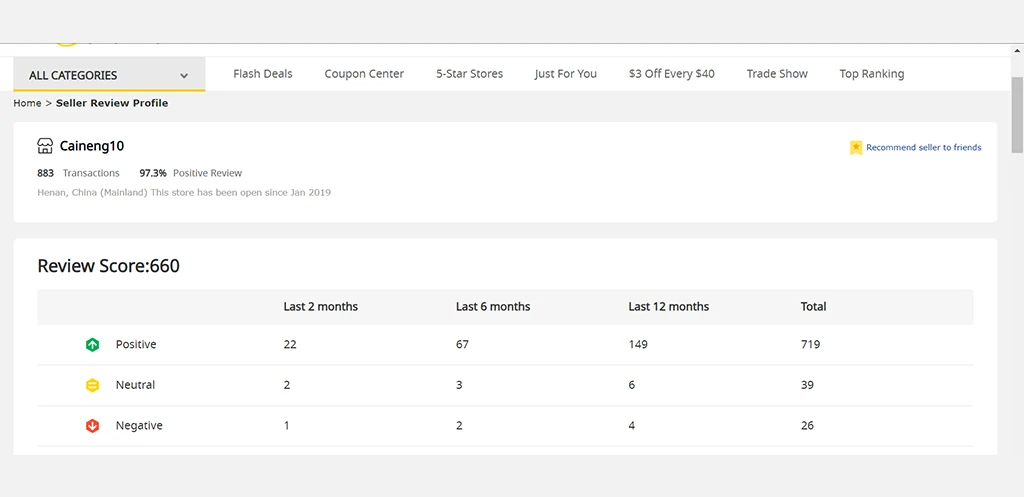Open the Flash Deals menu item
1024x497 pixels.
(263, 74)
